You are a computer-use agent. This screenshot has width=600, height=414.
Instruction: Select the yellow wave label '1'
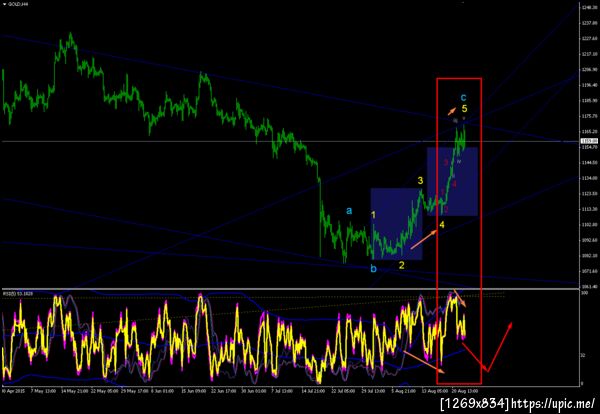(373, 215)
